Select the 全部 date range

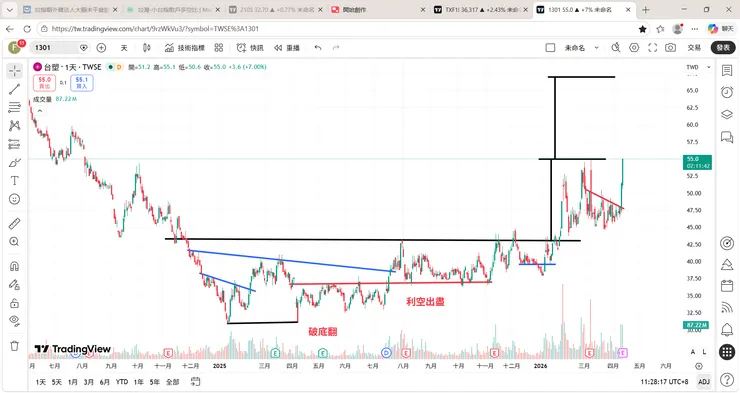pyautogui.click(x=173, y=382)
